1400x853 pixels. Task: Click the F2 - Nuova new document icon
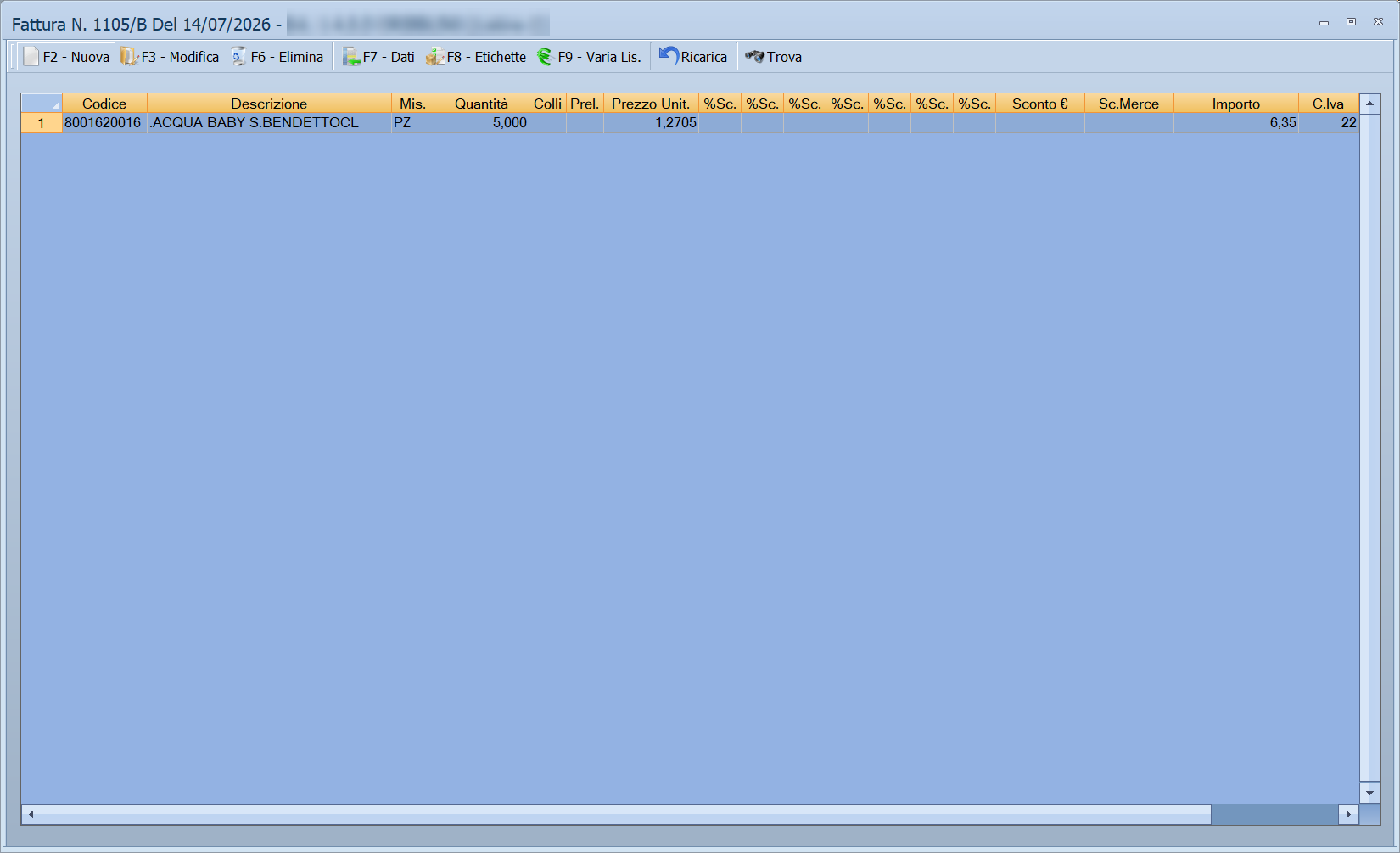pyautogui.click(x=31, y=57)
